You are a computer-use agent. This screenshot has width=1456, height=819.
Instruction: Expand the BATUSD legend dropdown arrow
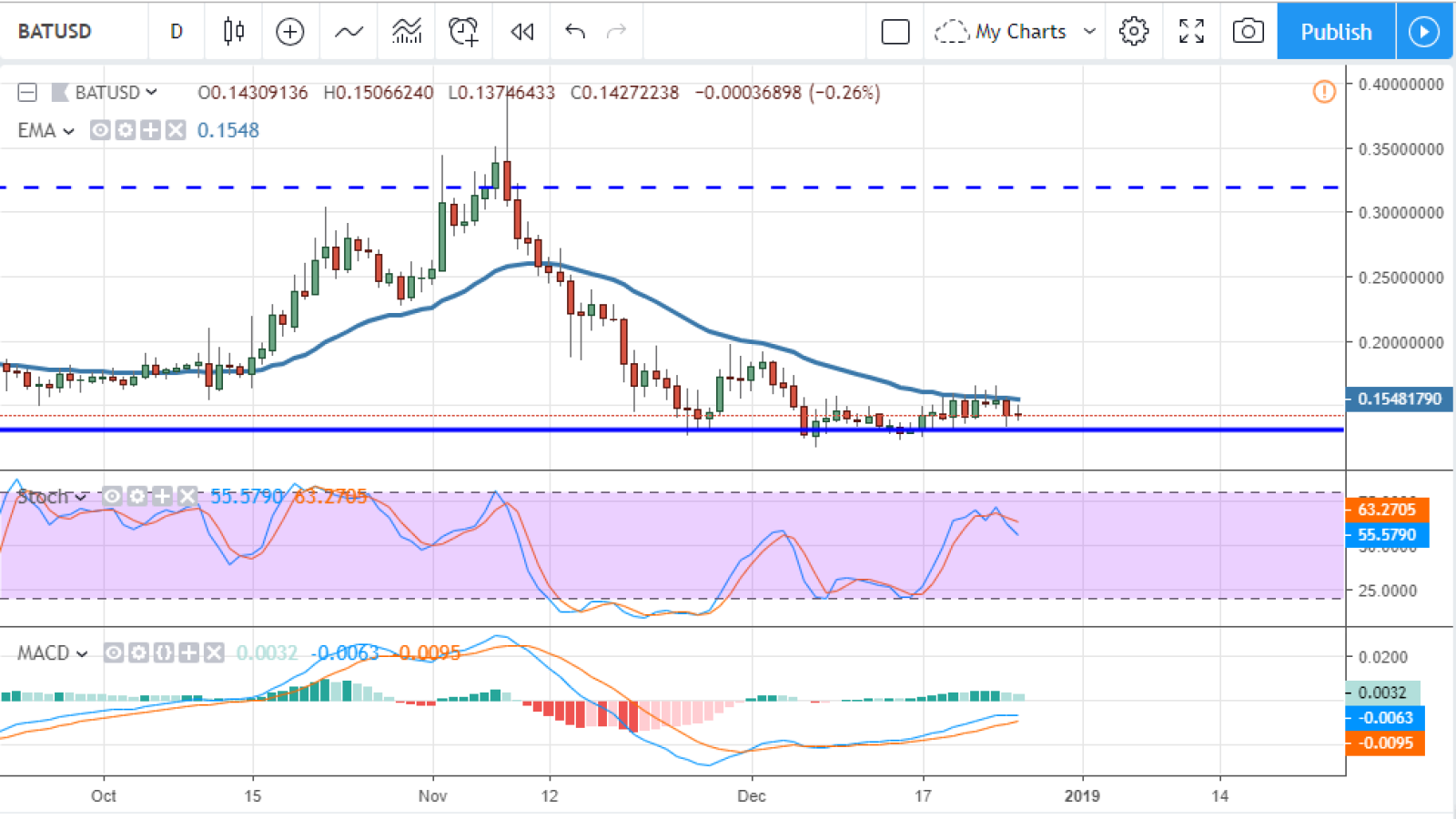151,92
